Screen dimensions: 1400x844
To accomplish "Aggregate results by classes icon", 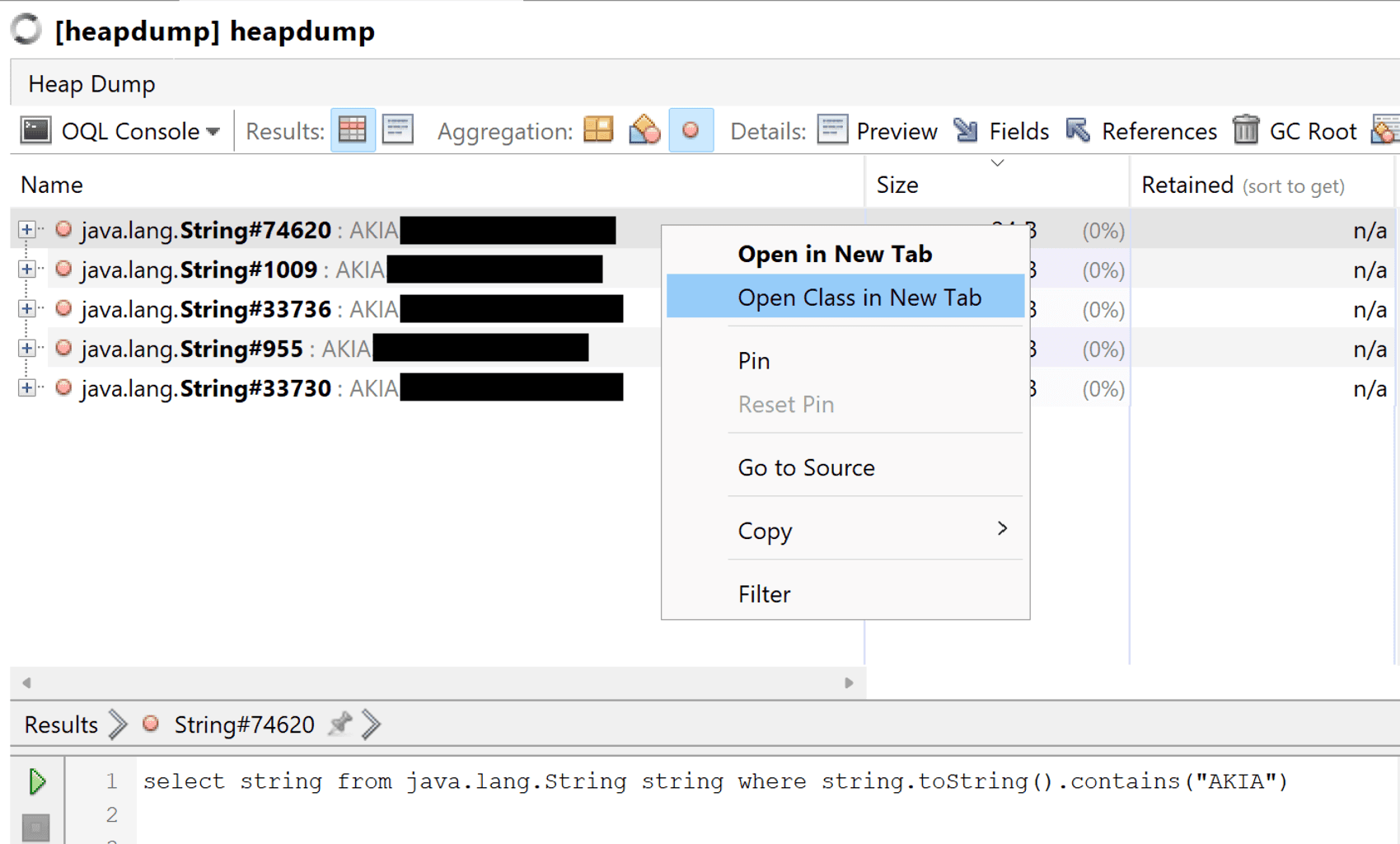I will 644,130.
